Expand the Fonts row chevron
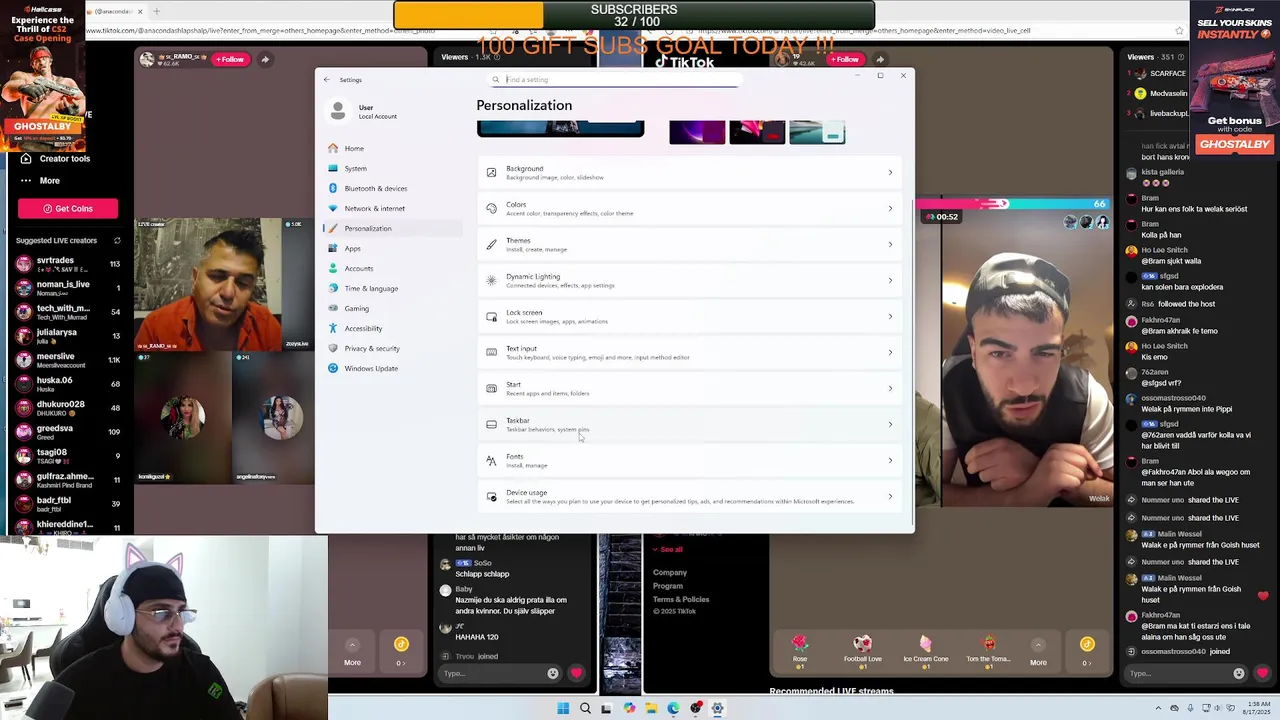Screen dimensions: 1280x720 [890, 460]
